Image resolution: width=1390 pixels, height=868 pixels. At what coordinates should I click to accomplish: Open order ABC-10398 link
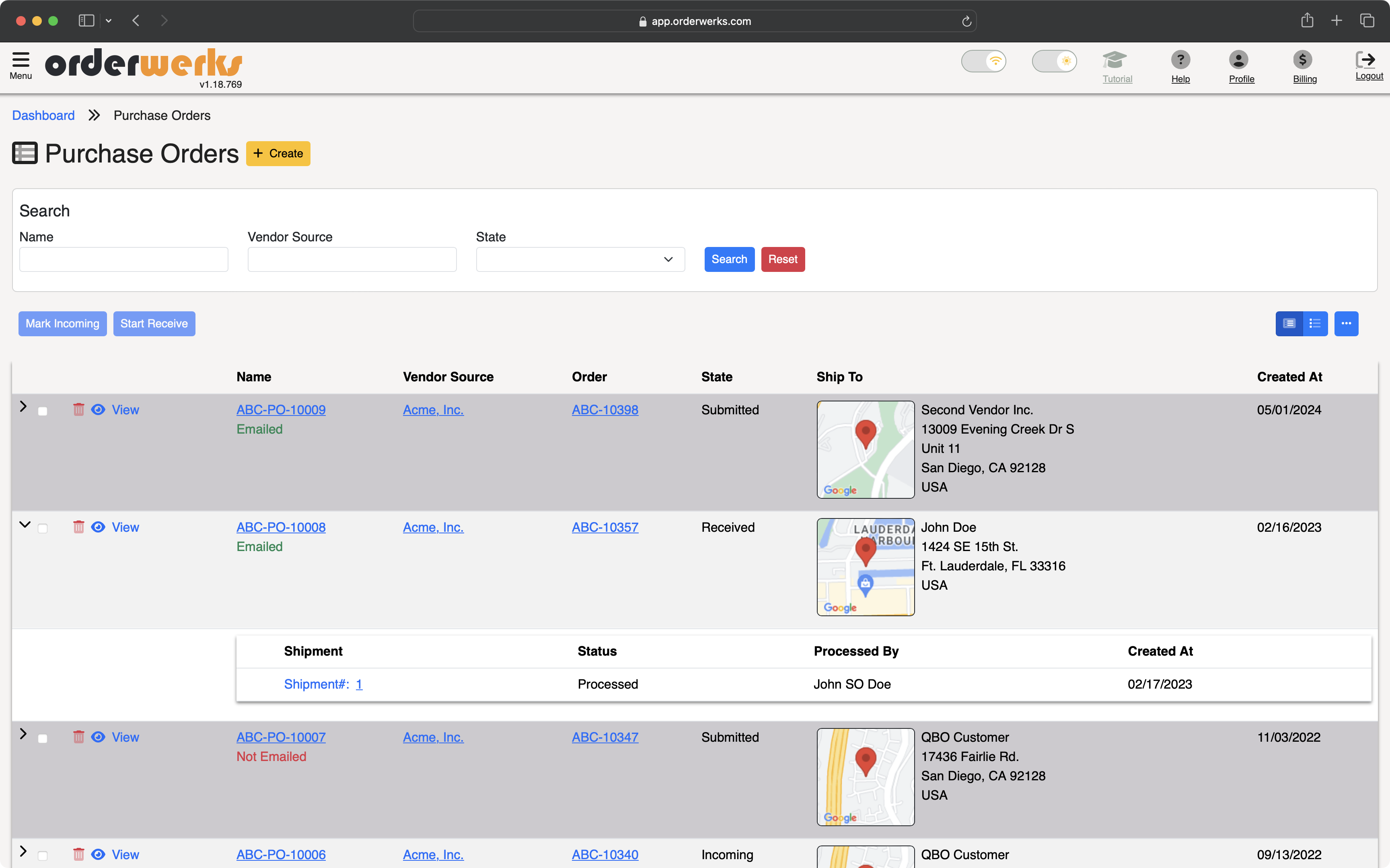[x=605, y=410]
